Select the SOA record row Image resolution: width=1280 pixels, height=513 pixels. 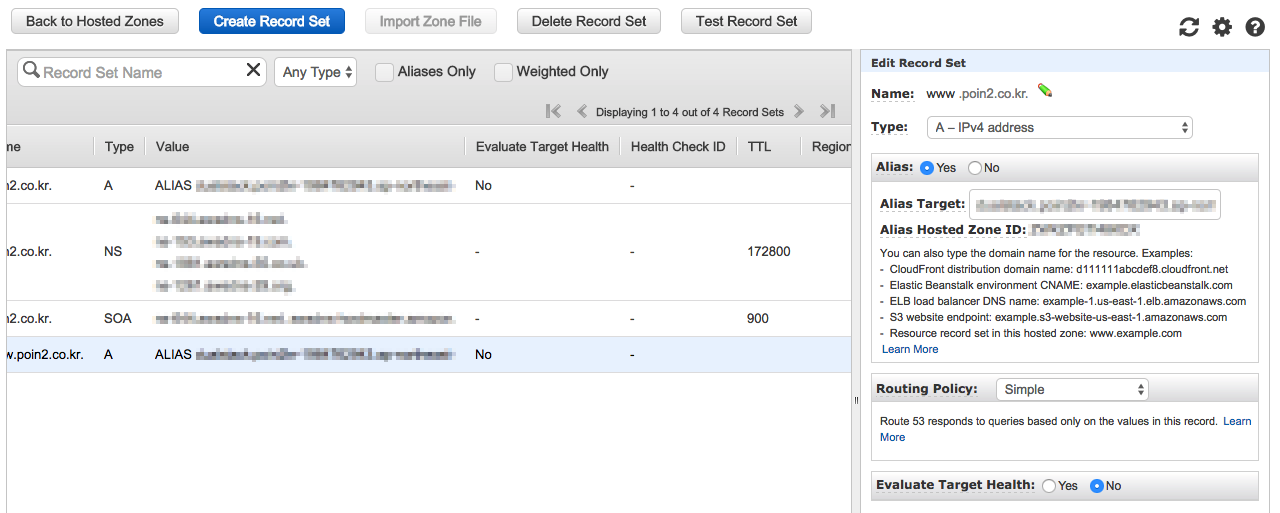(x=429, y=318)
